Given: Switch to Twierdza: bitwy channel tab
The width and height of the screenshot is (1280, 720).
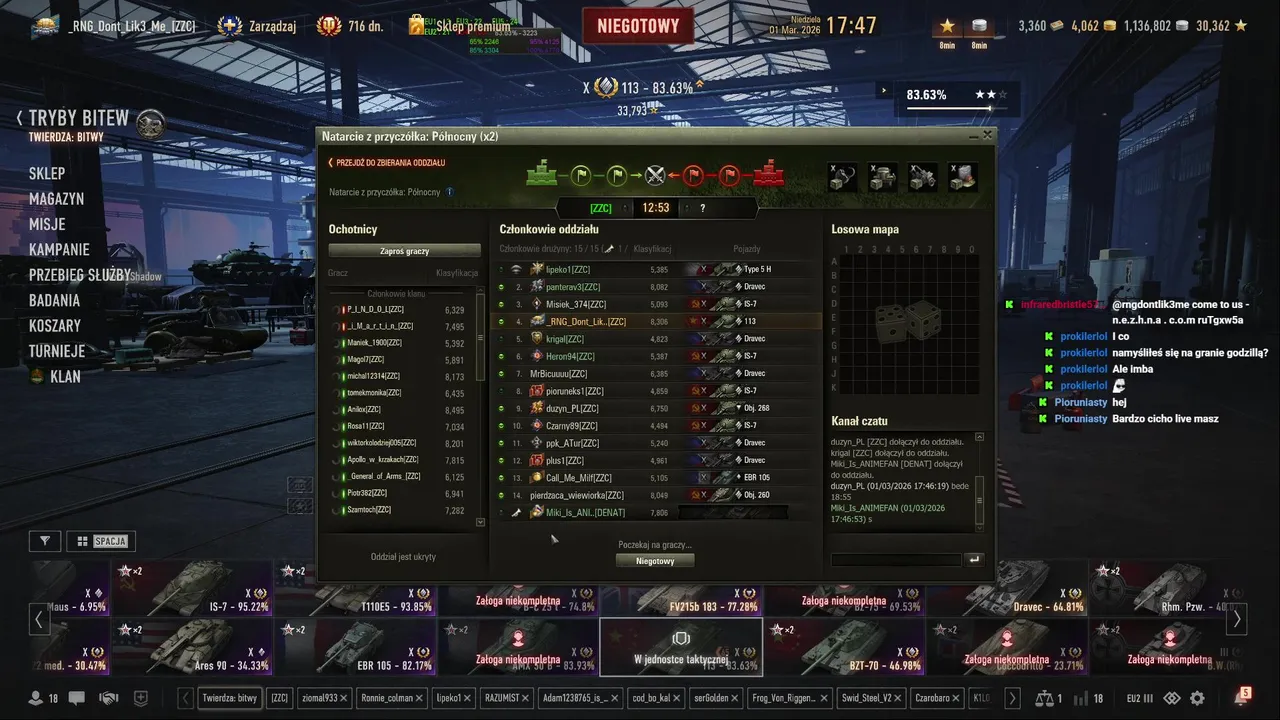Looking at the screenshot, I should click(230, 698).
